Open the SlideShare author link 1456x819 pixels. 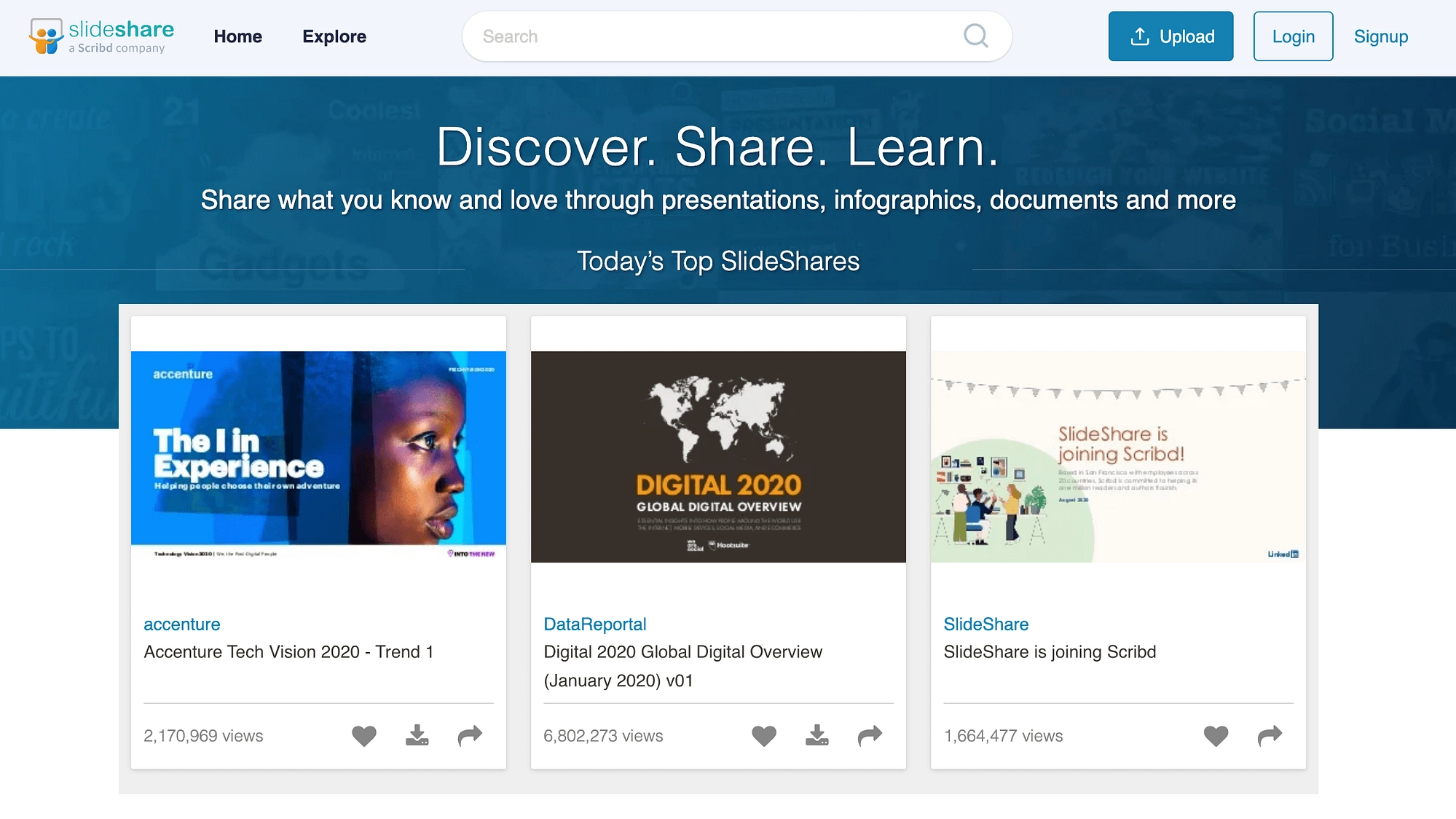(985, 624)
